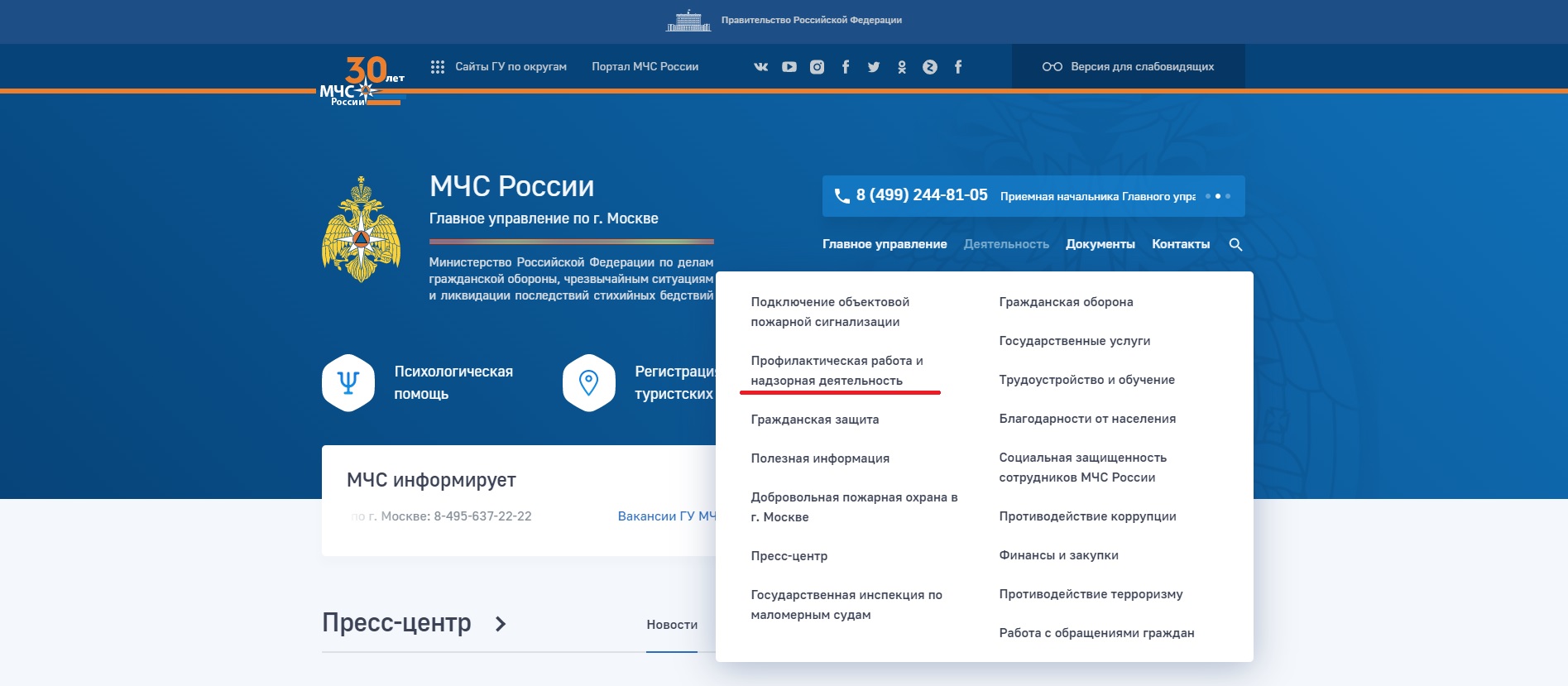Click the search magnifier icon
Screen dimensions: 1568x686
tap(1235, 244)
